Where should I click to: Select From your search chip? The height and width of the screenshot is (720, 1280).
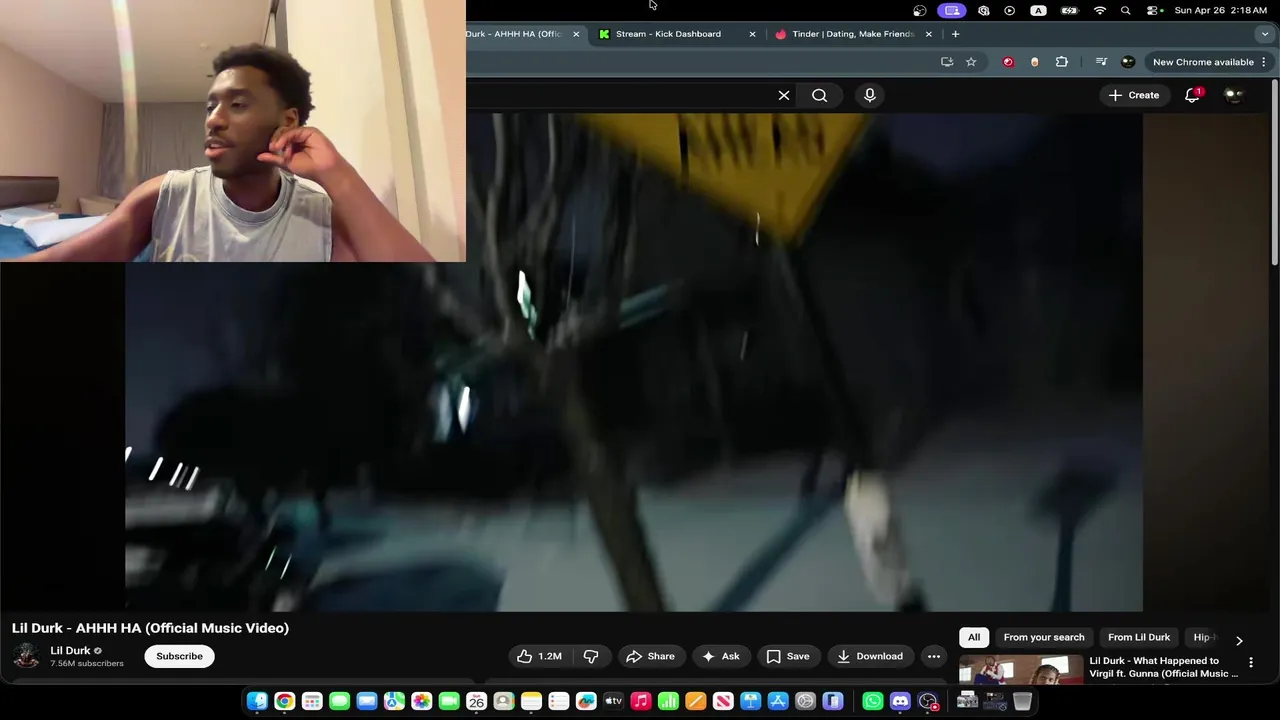1044,637
